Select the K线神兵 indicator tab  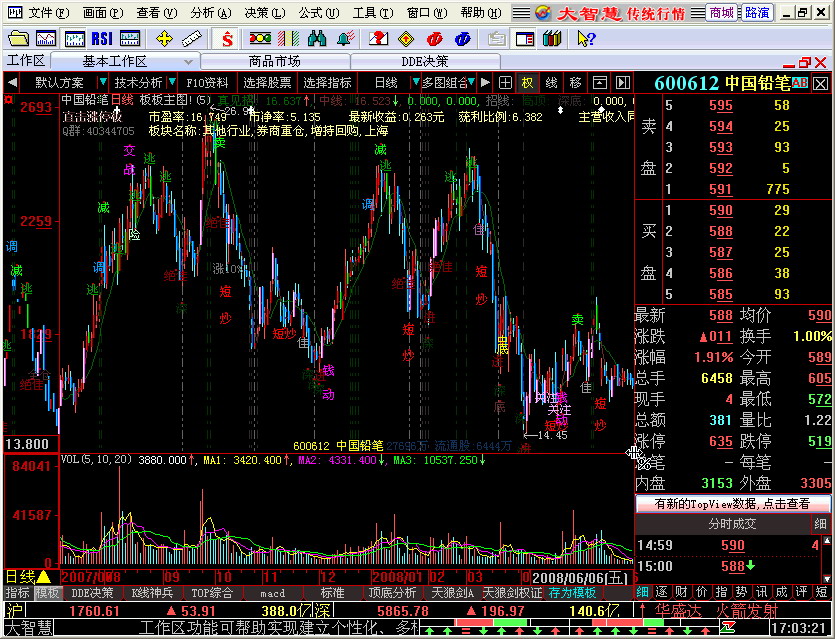point(152,593)
